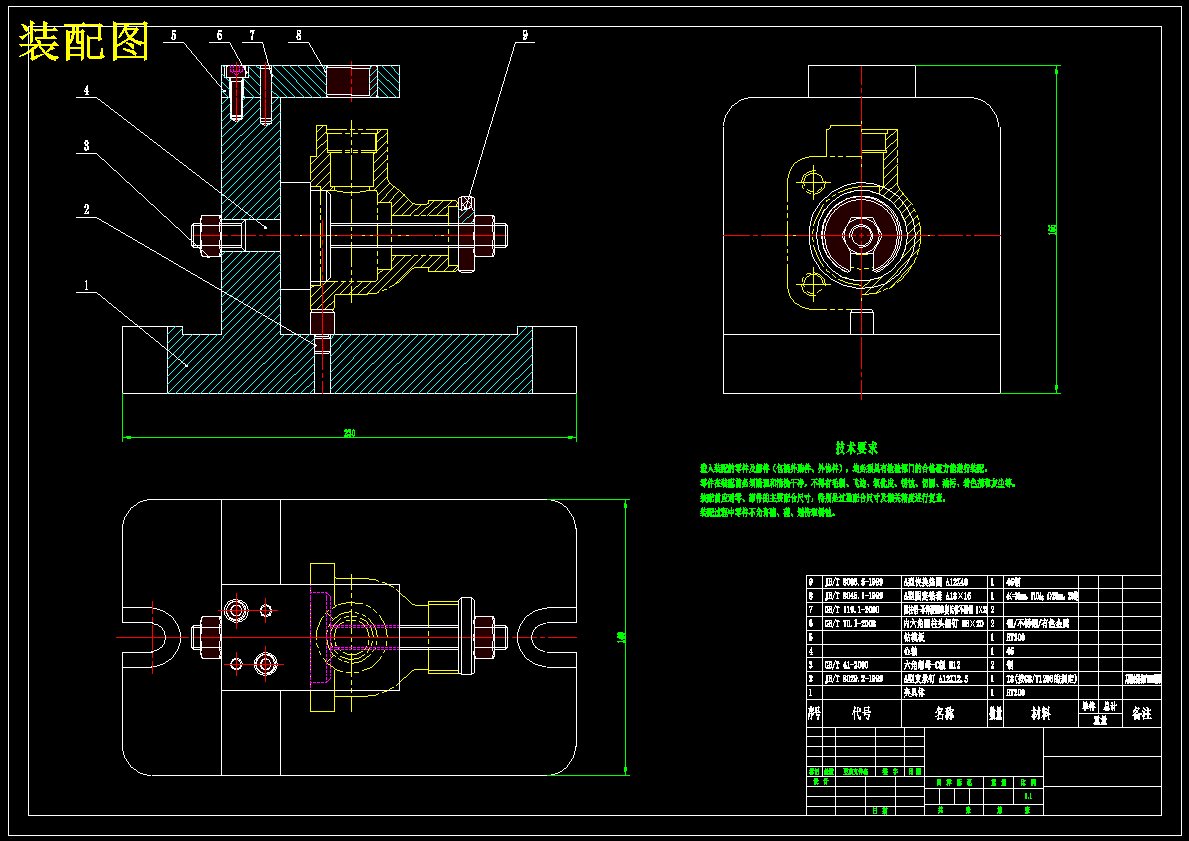Viewport: 1189px width, 841px height.
Task: Click the 材料 header cell in parts list
Action: click(1041, 714)
